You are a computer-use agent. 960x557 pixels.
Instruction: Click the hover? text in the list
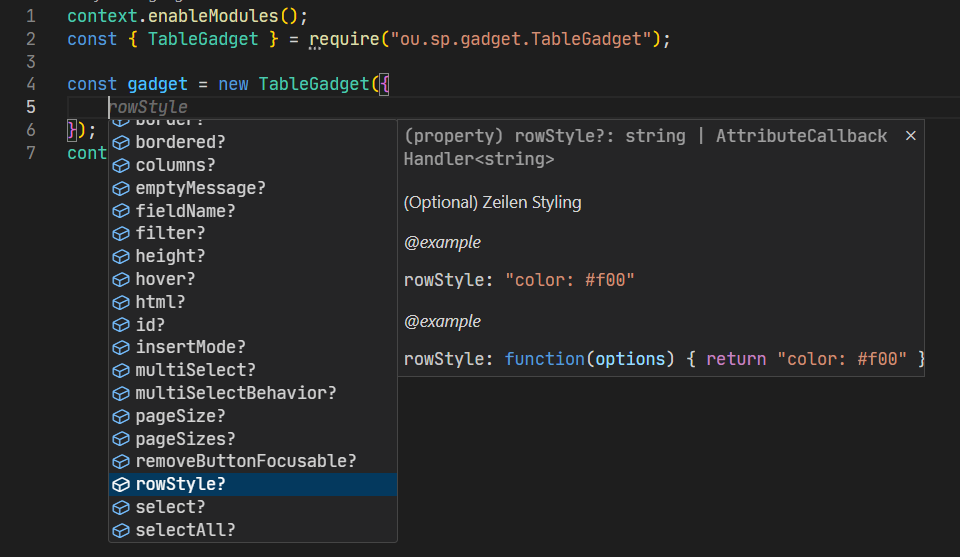[x=165, y=279]
